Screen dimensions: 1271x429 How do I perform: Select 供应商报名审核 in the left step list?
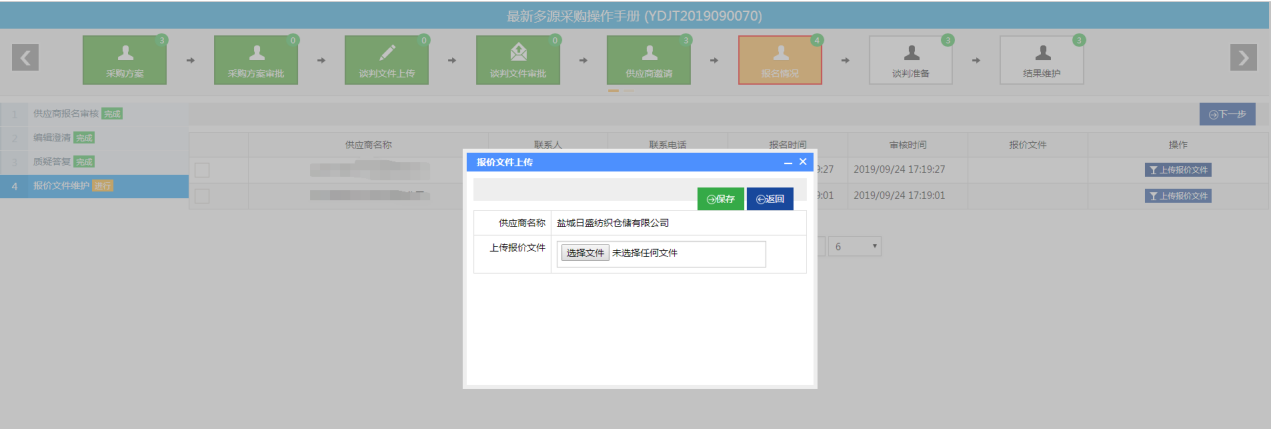(x=68, y=114)
